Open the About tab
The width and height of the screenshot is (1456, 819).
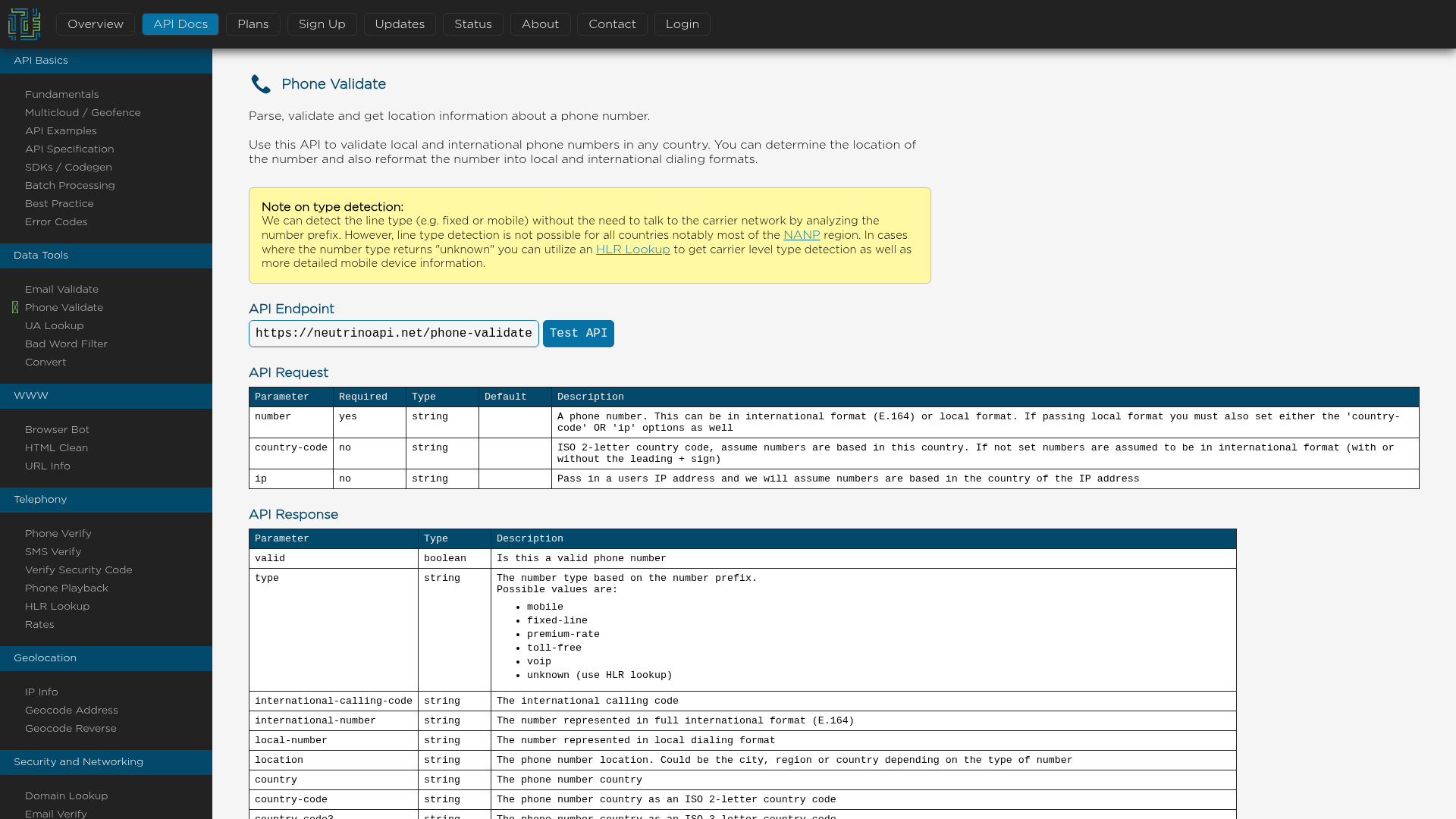tap(541, 24)
